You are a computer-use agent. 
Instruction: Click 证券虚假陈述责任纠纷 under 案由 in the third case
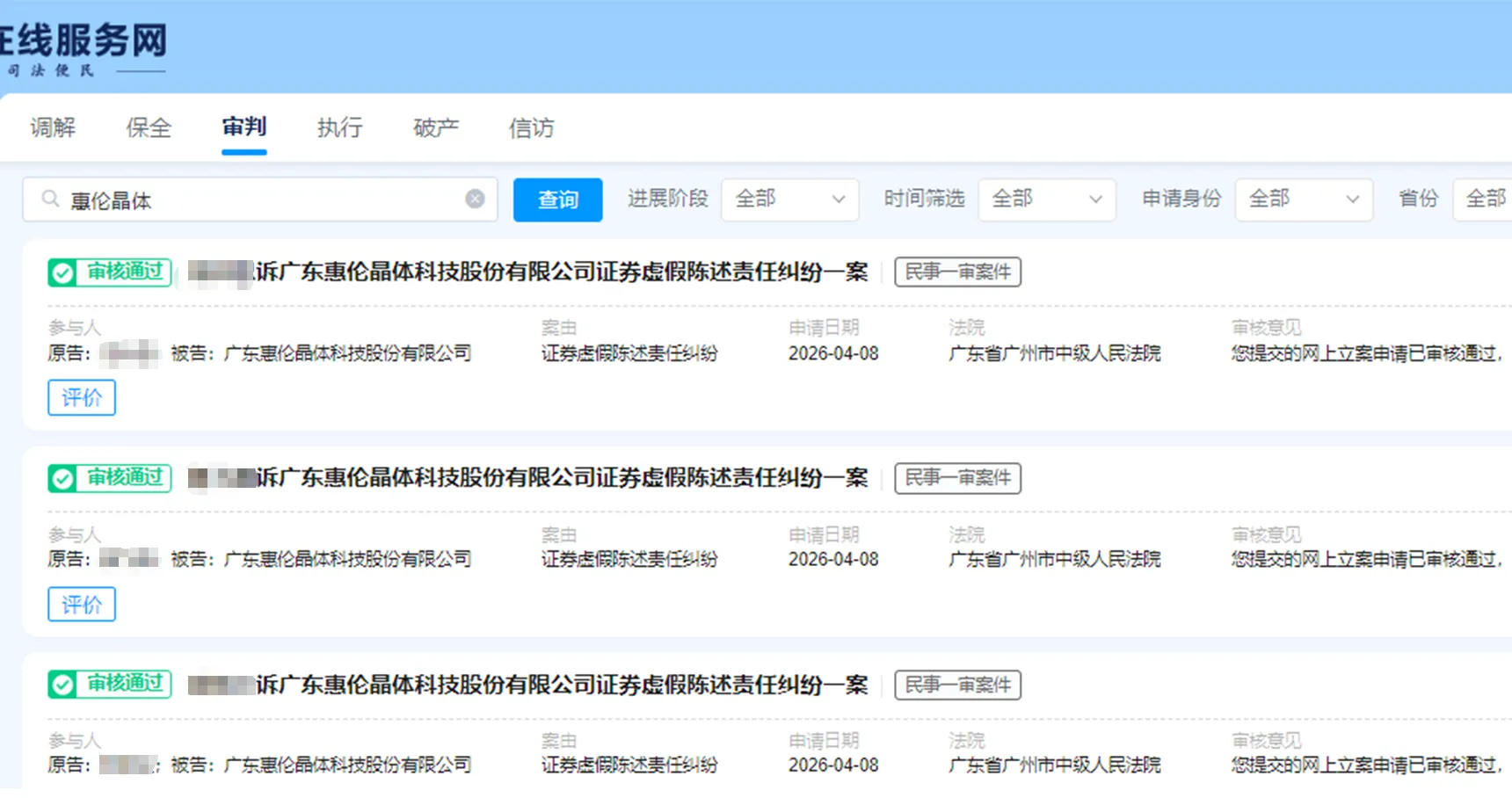pyautogui.click(x=629, y=765)
